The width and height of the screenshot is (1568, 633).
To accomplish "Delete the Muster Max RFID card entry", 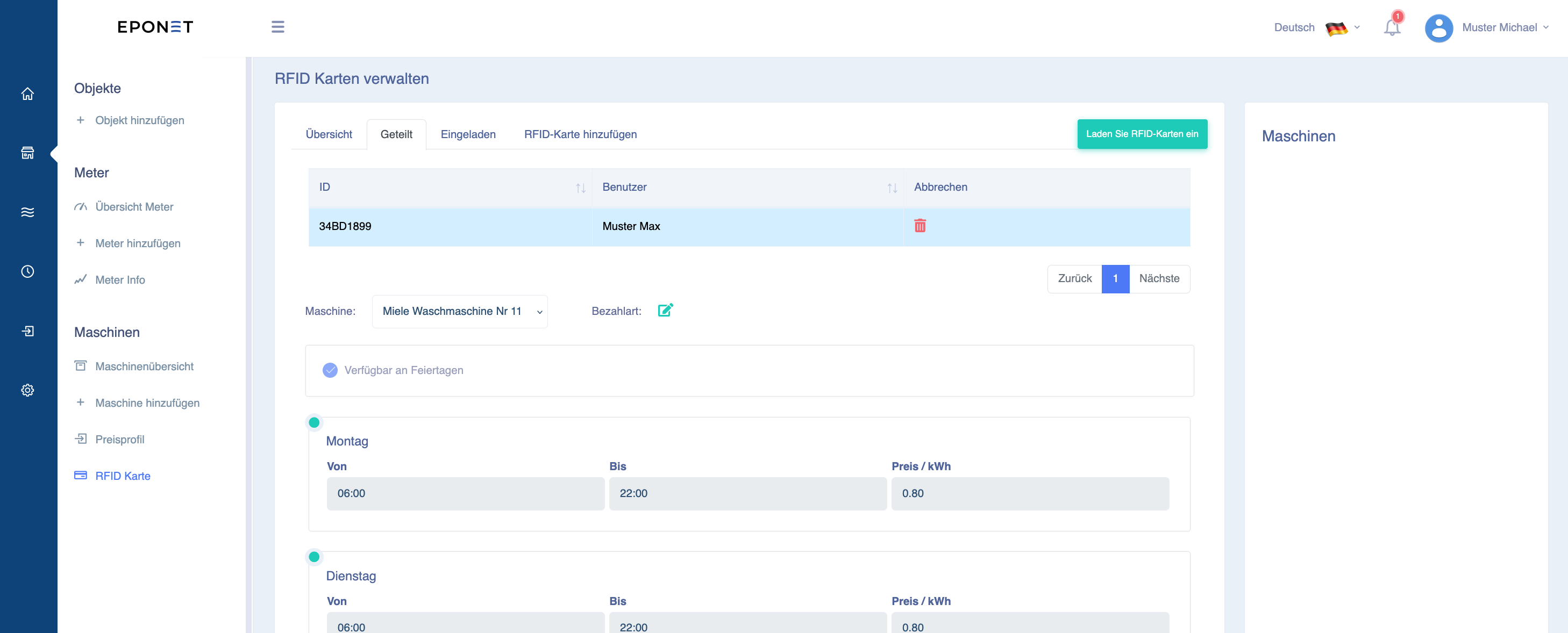I will tap(920, 226).
